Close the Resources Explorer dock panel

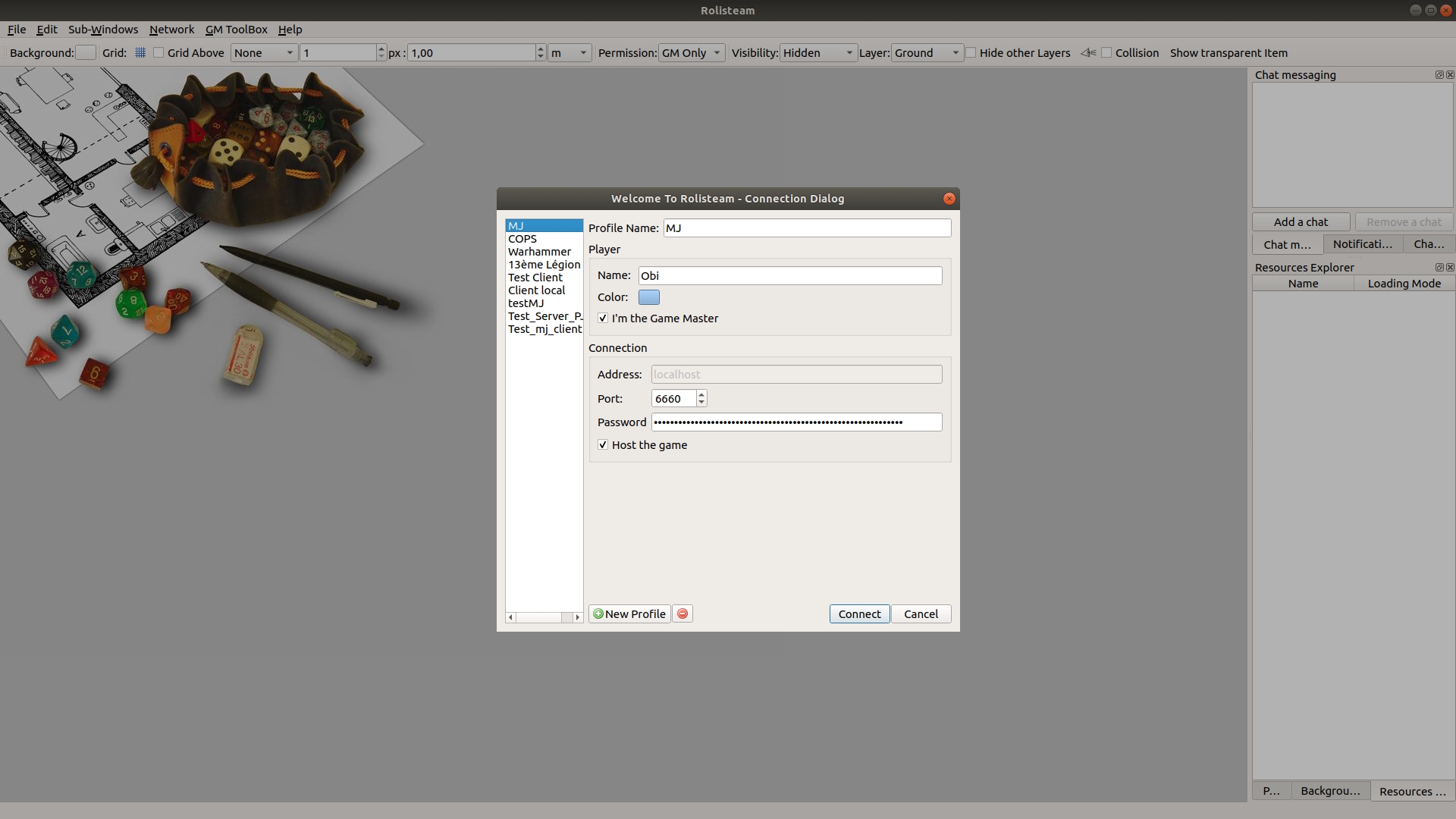click(1450, 268)
